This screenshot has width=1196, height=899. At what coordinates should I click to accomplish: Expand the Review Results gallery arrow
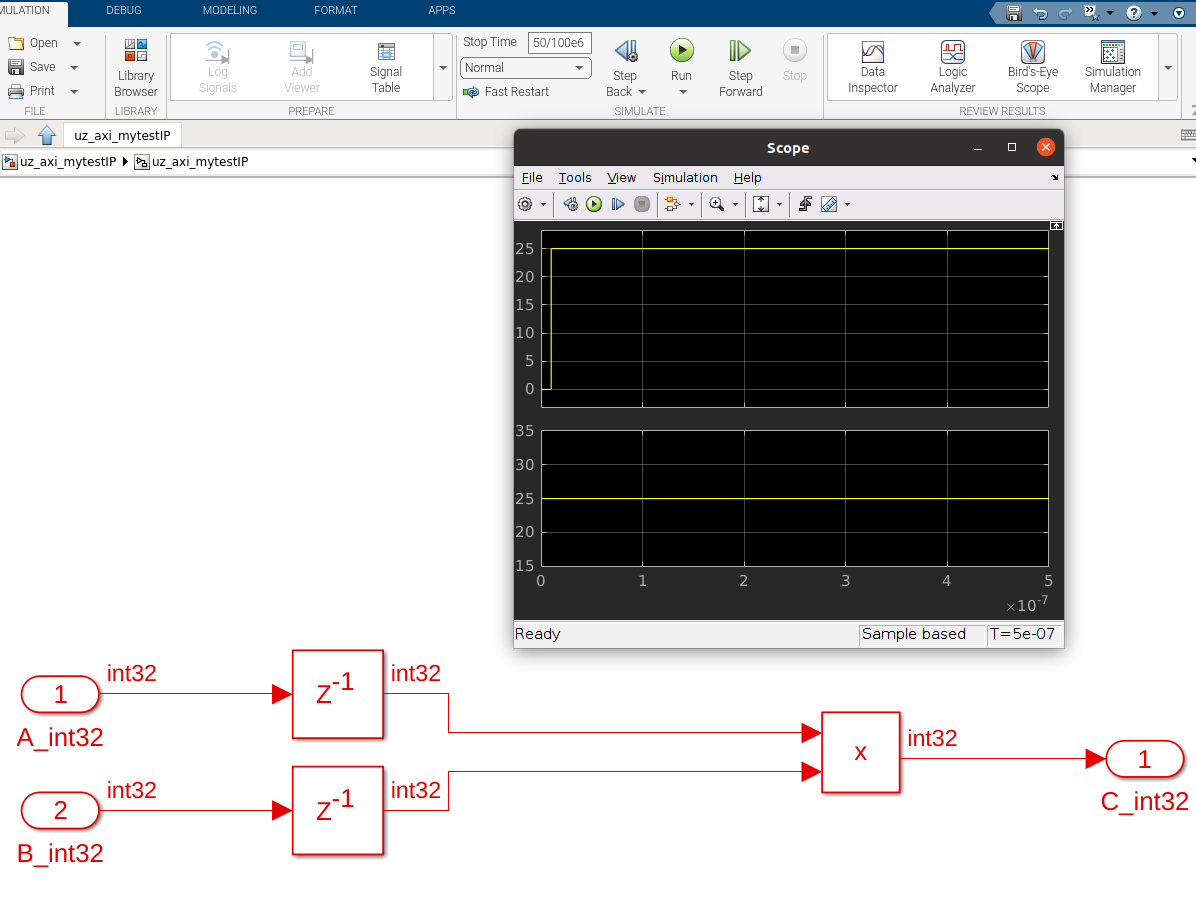[x=1168, y=68]
